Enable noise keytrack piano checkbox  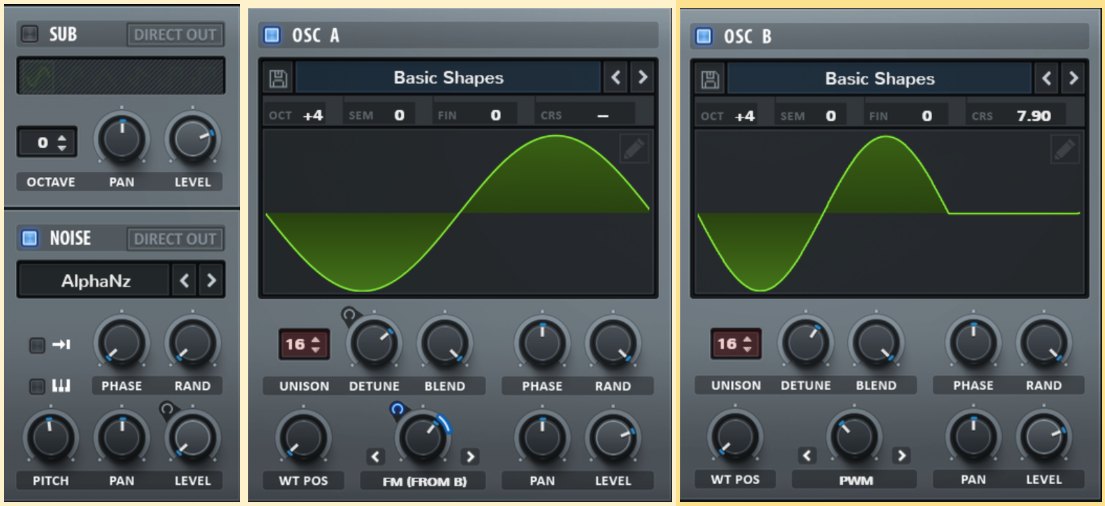pyautogui.click(x=37, y=385)
